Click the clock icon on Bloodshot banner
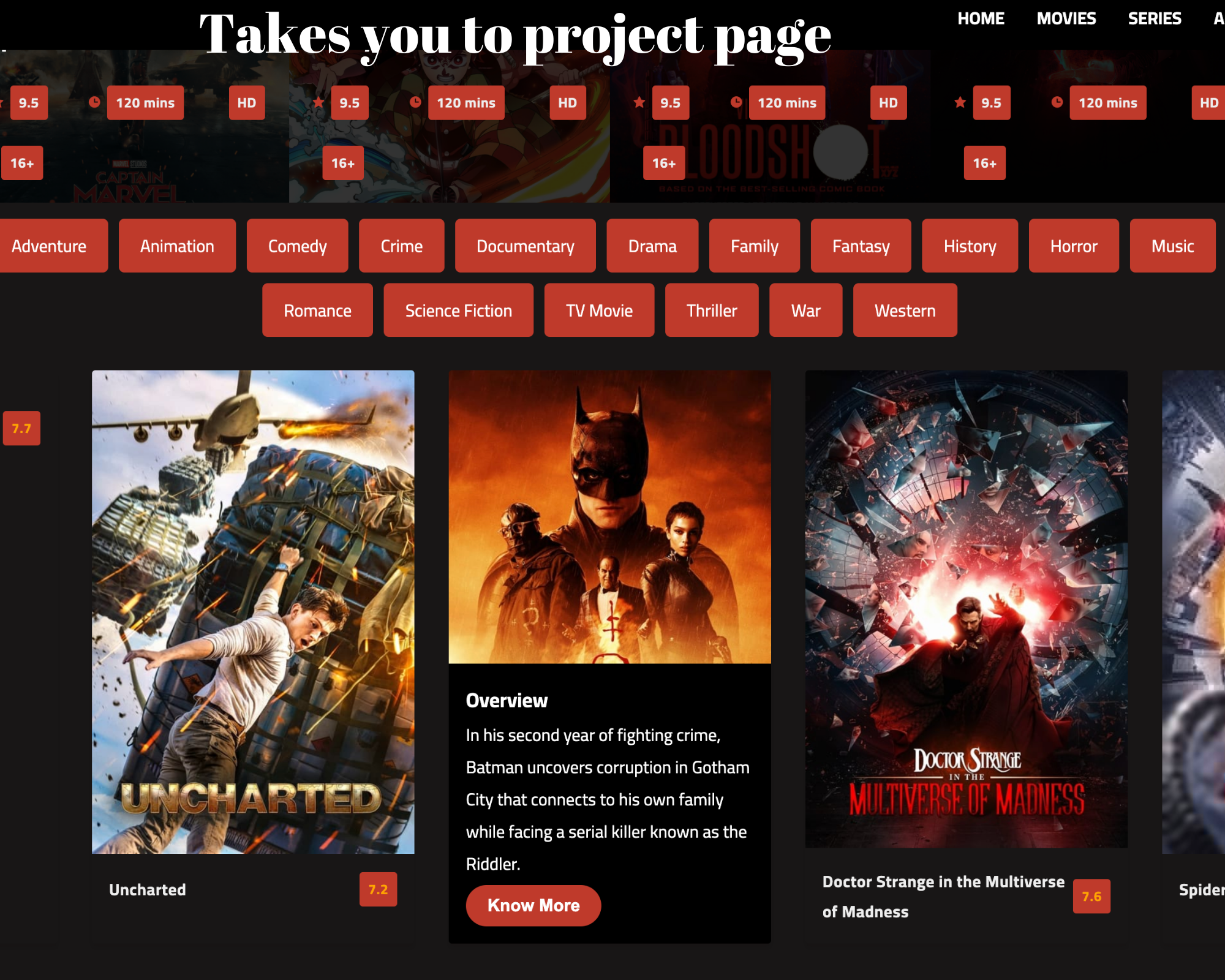Viewport: 1225px width, 980px height. (736, 102)
